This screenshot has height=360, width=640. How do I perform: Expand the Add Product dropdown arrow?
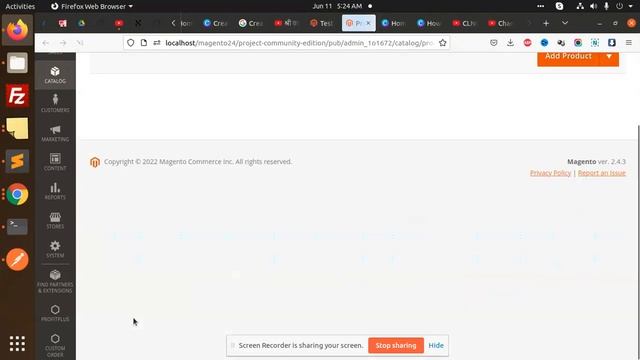coord(609,57)
